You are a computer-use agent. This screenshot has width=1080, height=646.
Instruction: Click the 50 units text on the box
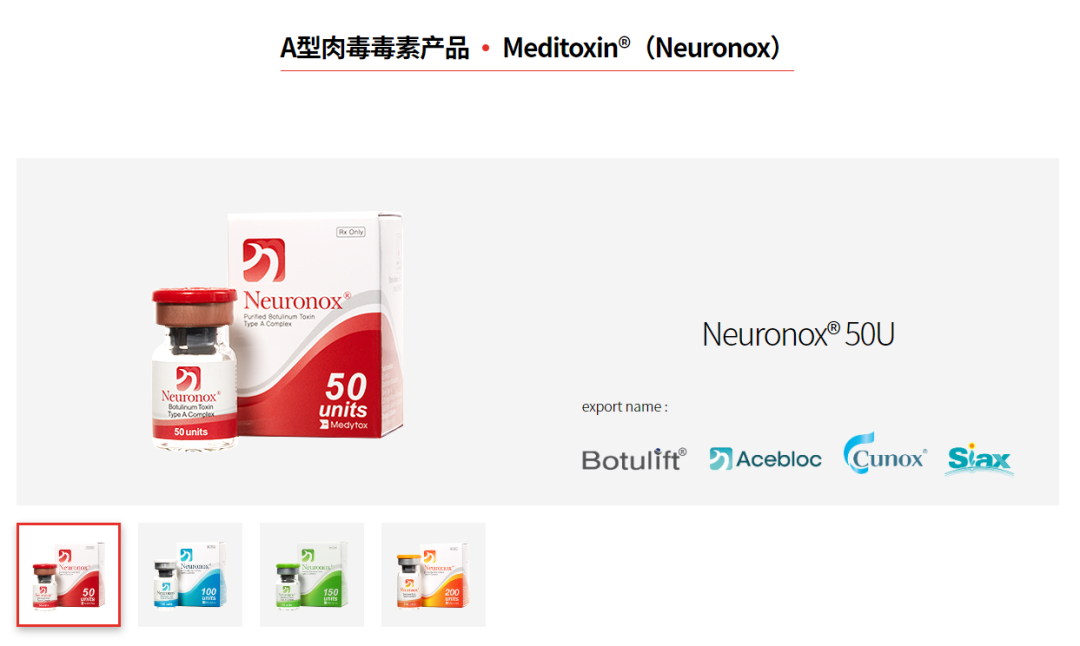click(345, 395)
